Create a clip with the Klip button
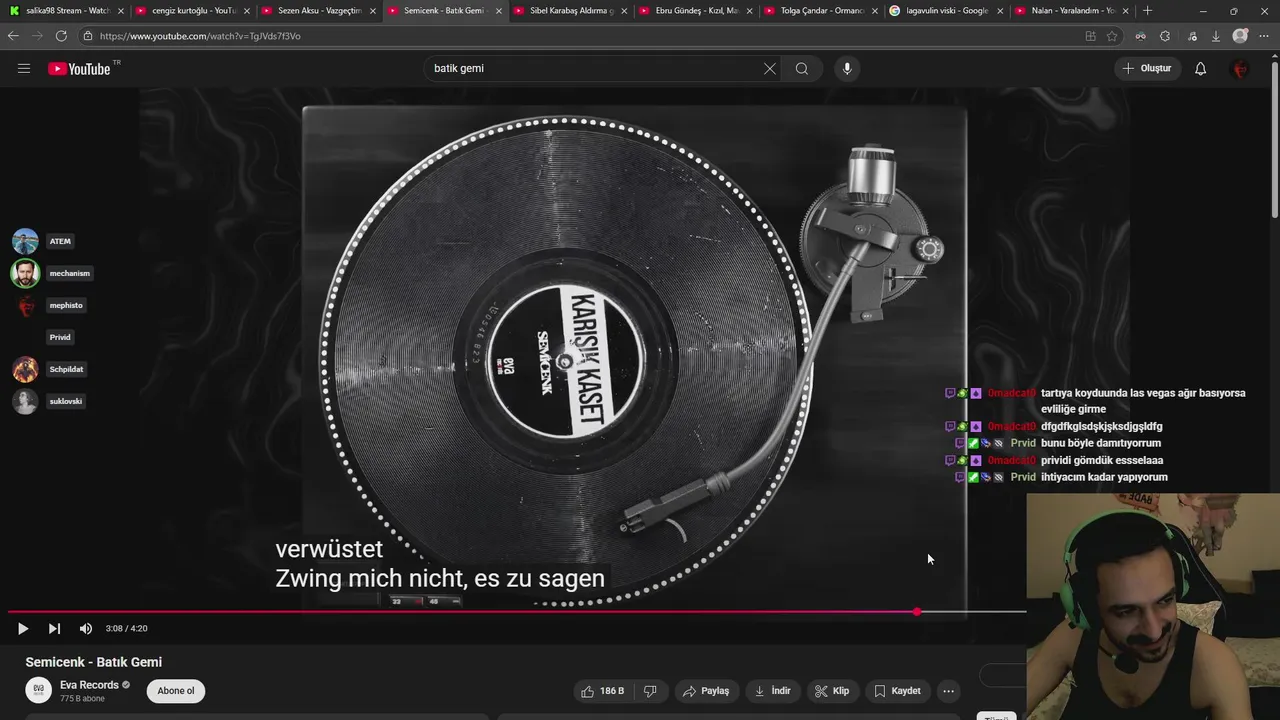This screenshot has height=720, width=1280. click(832, 691)
